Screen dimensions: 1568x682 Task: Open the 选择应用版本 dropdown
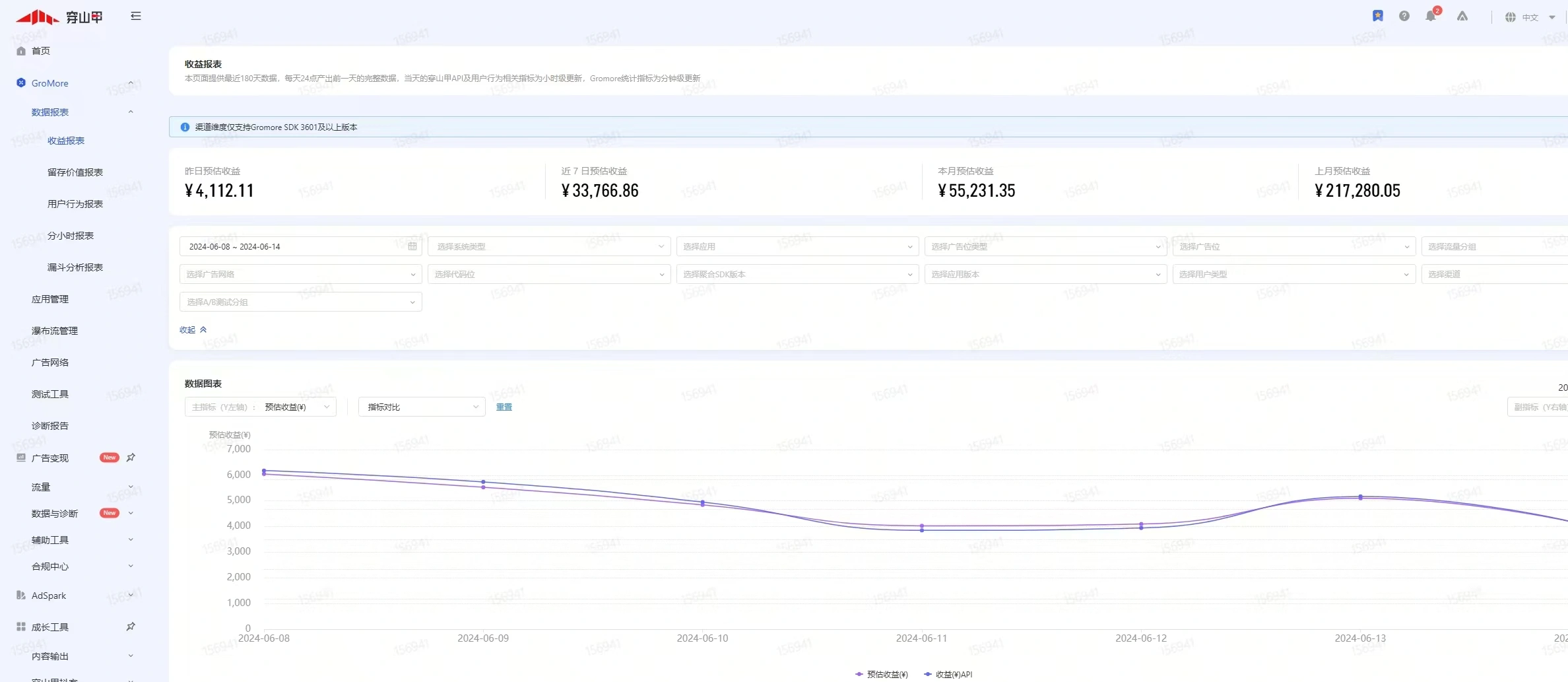coord(1046,274)
